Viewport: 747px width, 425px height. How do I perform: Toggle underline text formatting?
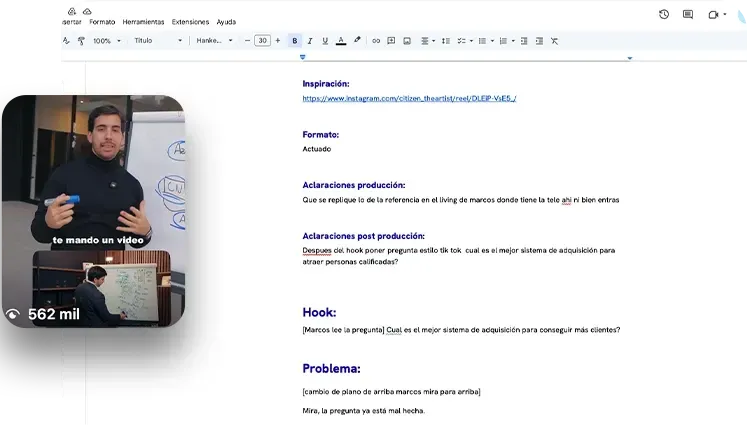click(x=325, y=41)
